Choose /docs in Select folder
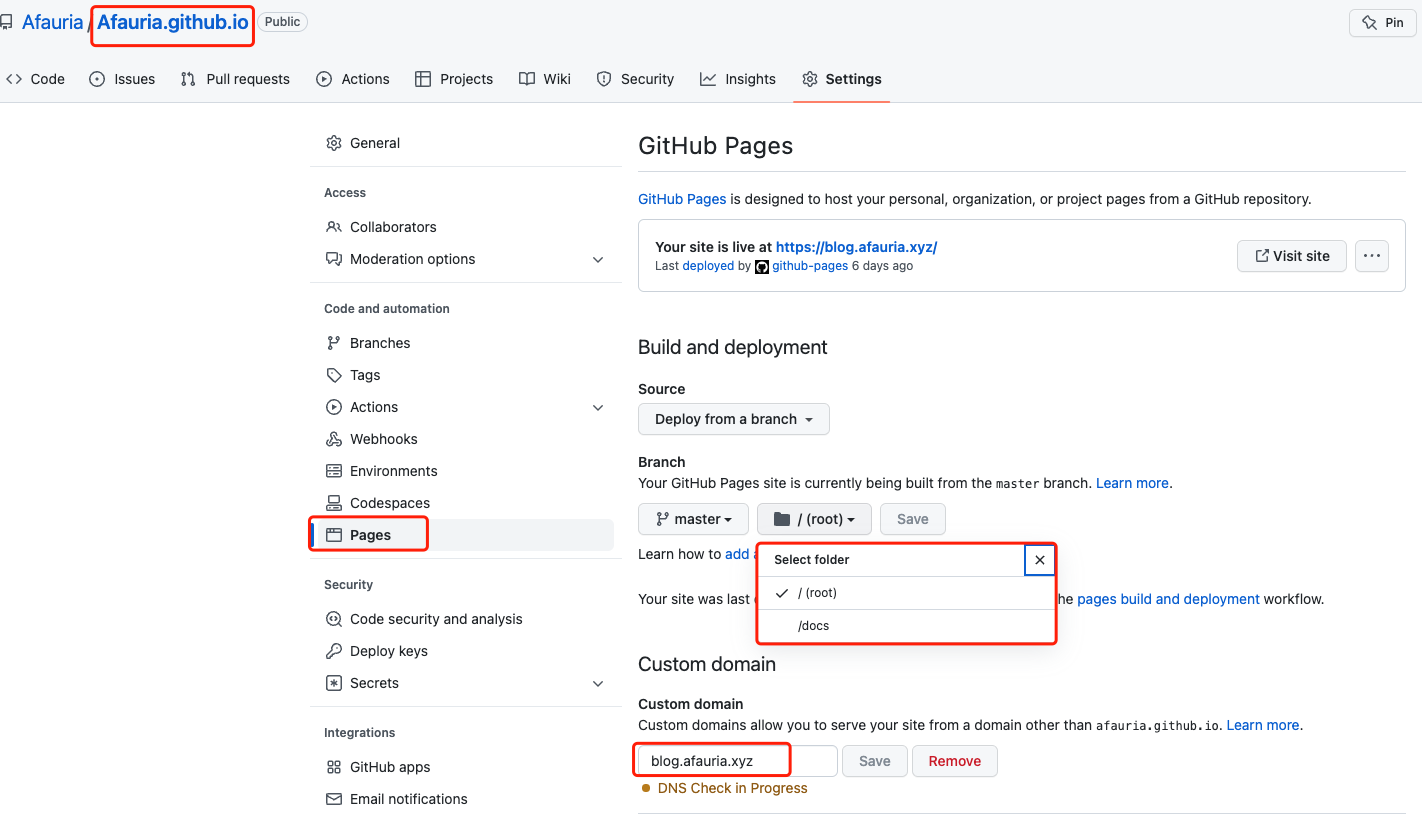The image size is (1422, 817). pos(906,626)
